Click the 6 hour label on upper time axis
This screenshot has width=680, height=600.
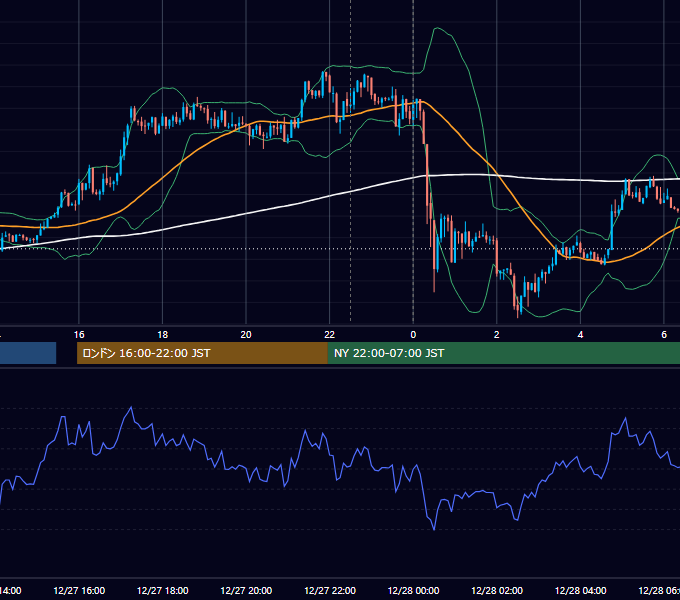pyautogui.click(x=664, y=335)
